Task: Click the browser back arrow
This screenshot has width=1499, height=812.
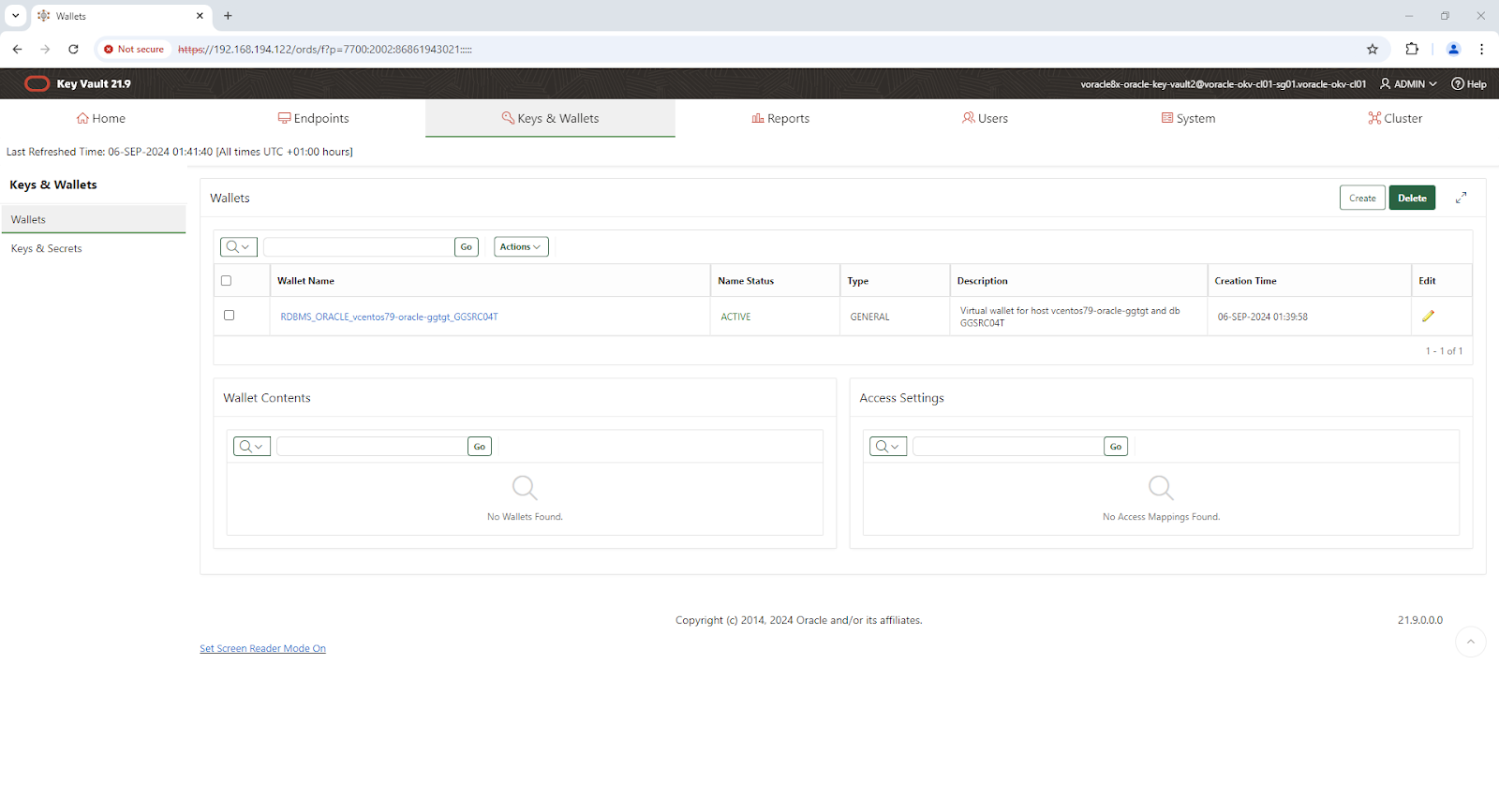Action: 17,49
